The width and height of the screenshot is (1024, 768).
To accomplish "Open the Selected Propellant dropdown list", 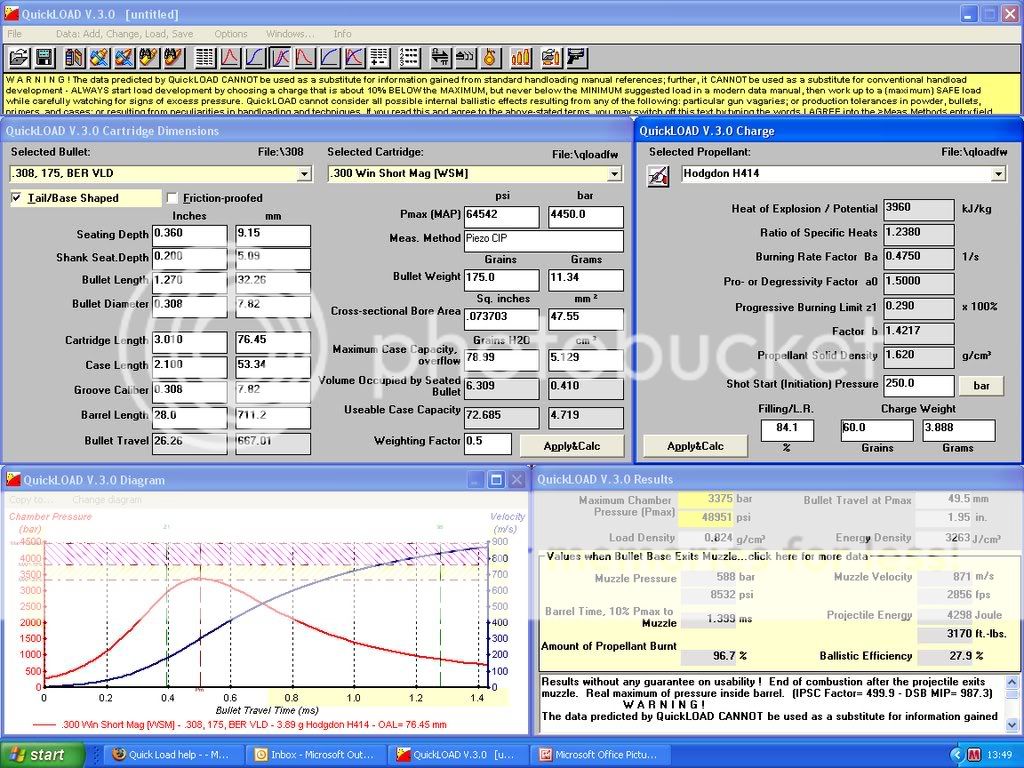I will 997,174.
